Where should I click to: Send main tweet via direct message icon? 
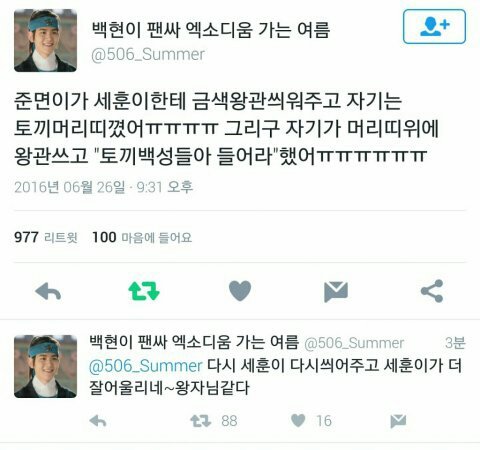[336, 292]
